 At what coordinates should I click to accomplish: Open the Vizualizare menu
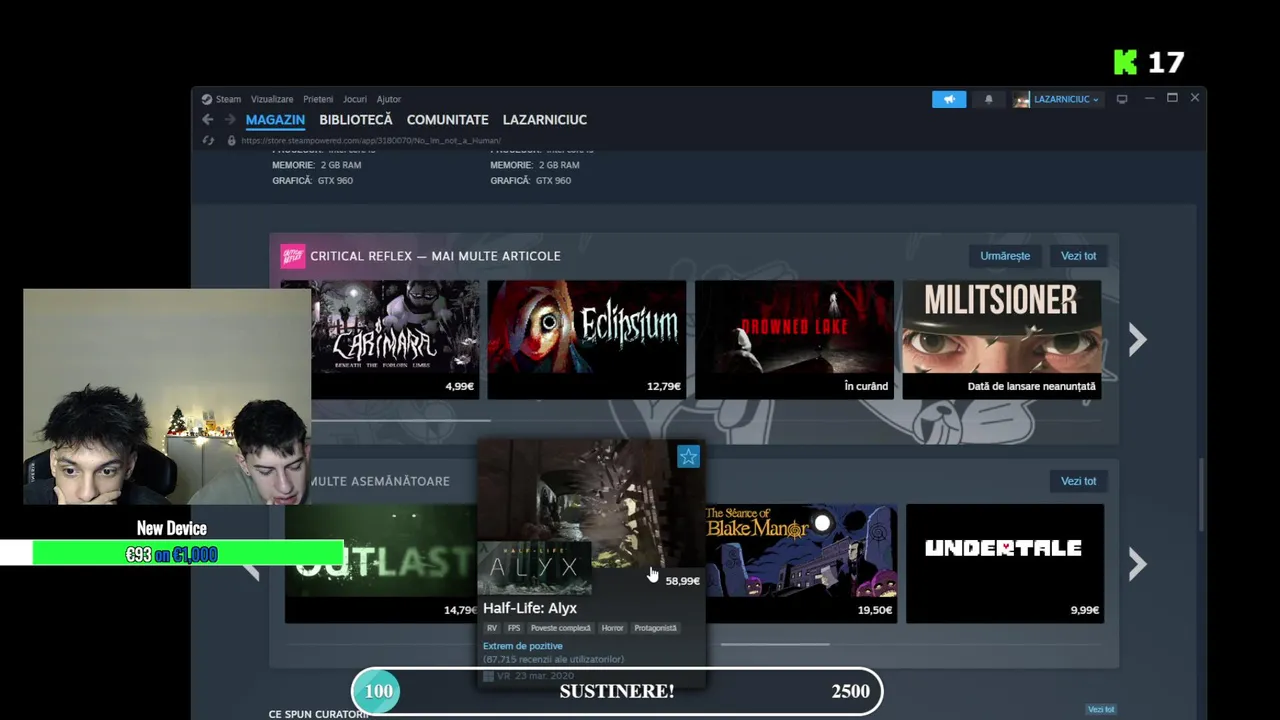click(x=272, y=99)
